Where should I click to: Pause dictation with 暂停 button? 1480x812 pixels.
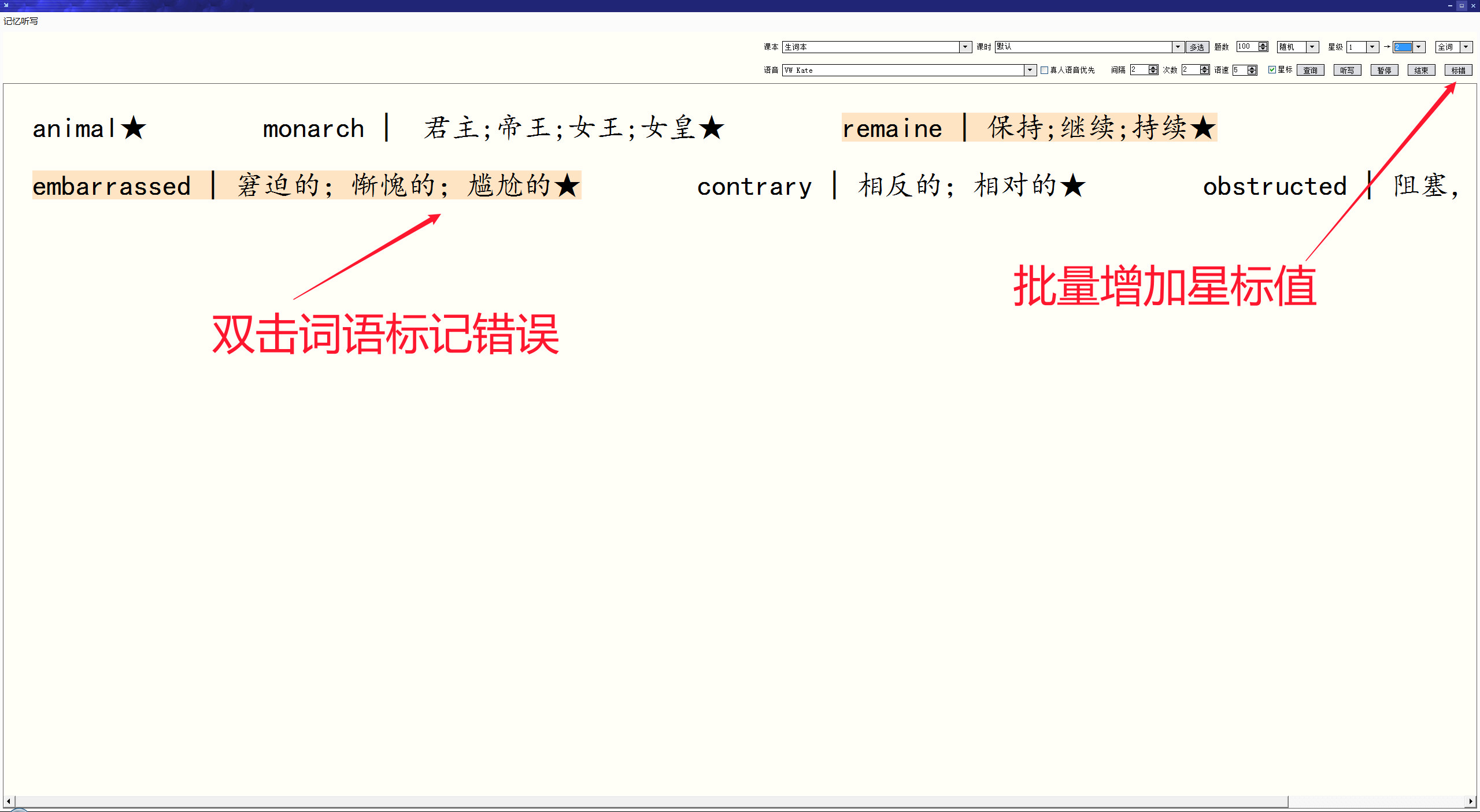click(x=1384, y=70)
